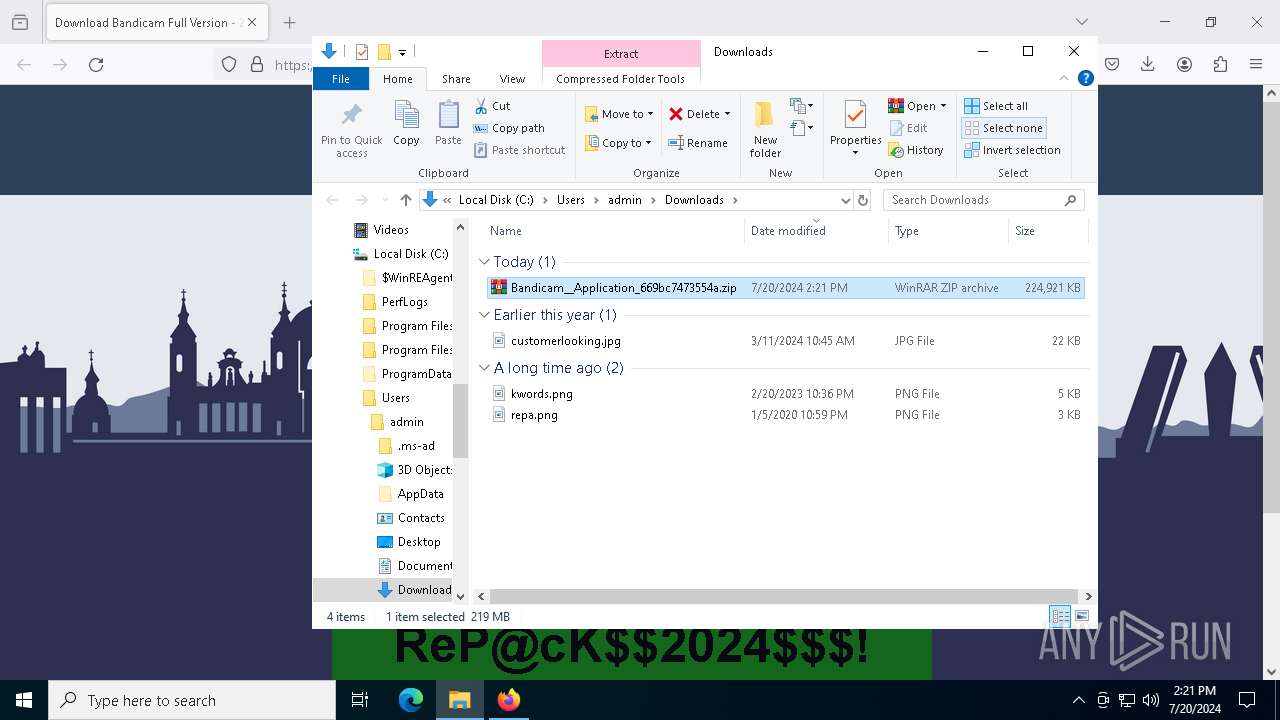
Task: Click Select none in ribbon
Action: click(1003, 128)
